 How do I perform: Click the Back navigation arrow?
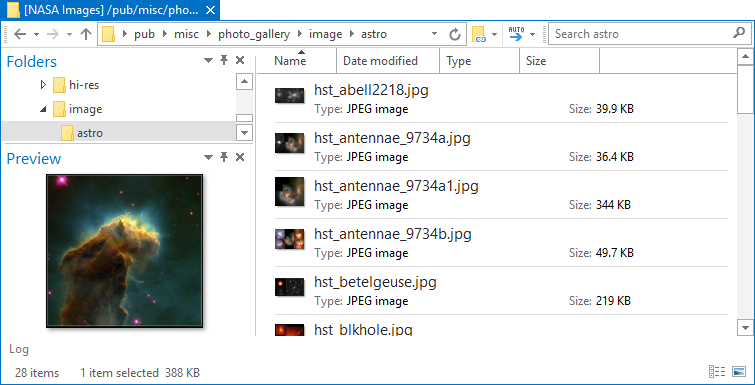(x=20, y=34)
